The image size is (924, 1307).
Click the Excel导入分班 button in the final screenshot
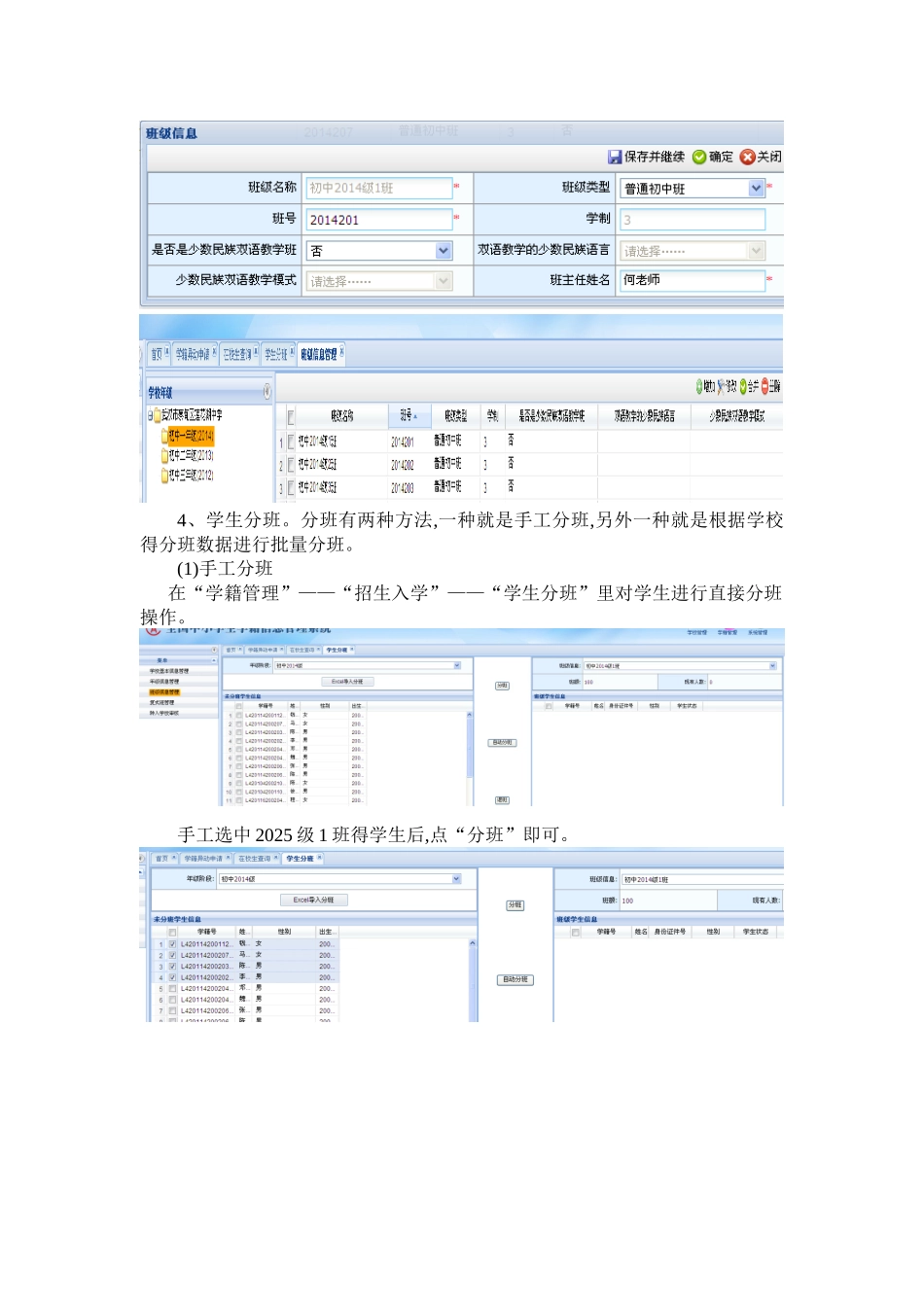pyautogui.click(x=313, y=901)
